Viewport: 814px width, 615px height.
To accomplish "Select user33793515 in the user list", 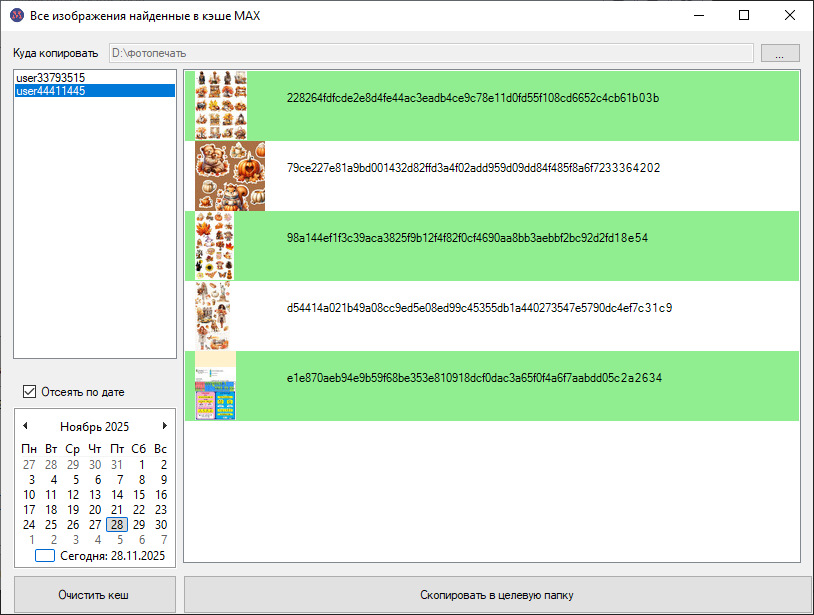I will [x=50, y=77].
